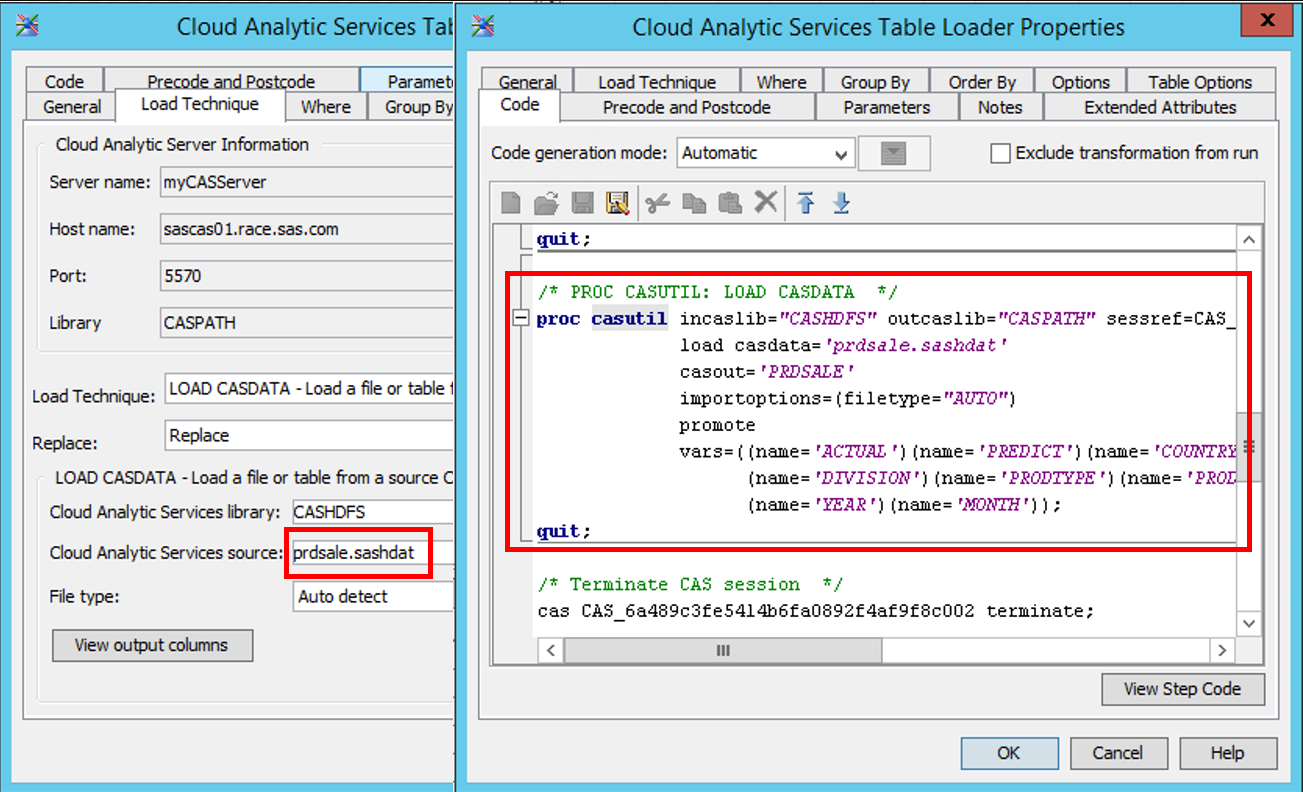
Task: Copy code using the Copy icon
Action: point(693,202)
